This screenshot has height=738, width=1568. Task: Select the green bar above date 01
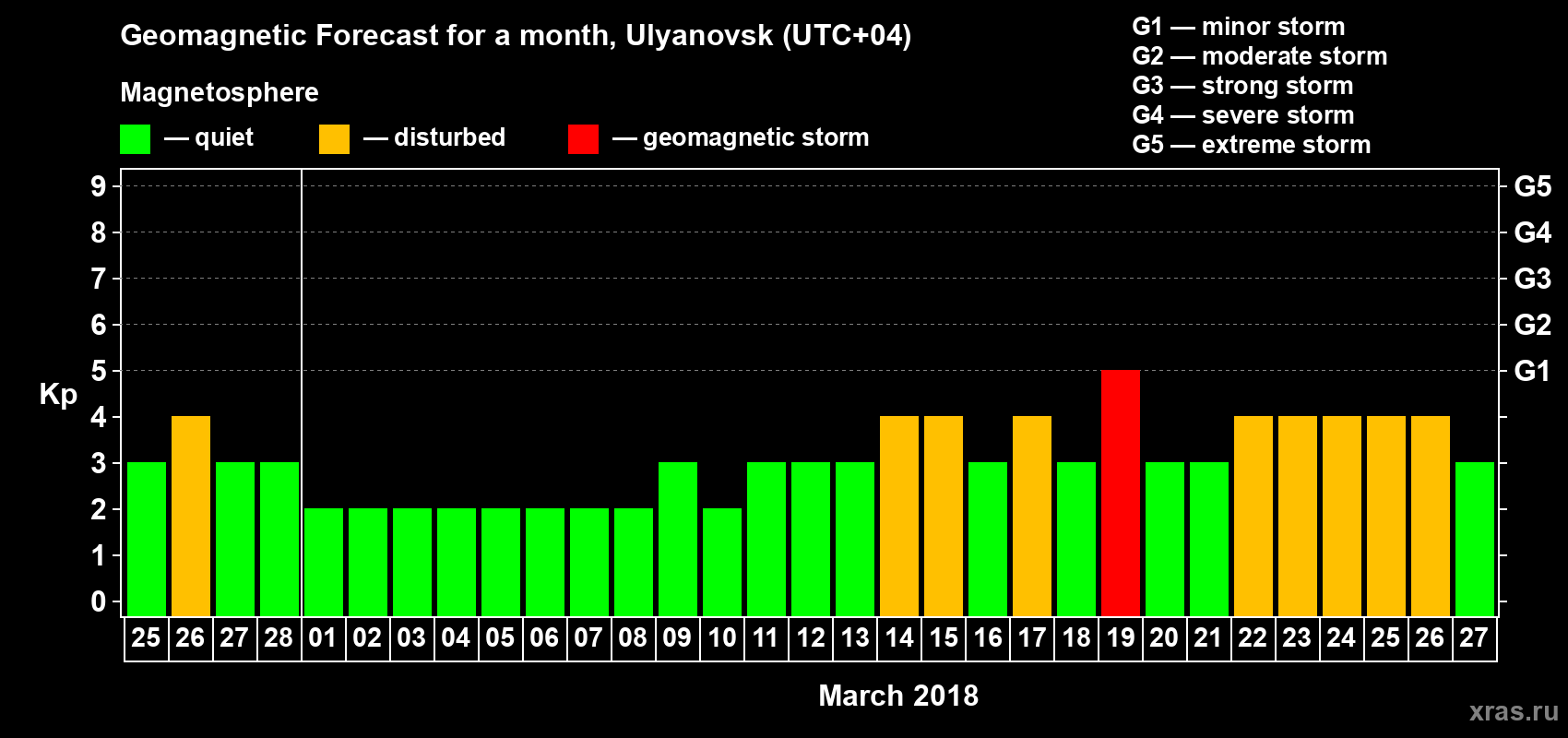point(324,562)
